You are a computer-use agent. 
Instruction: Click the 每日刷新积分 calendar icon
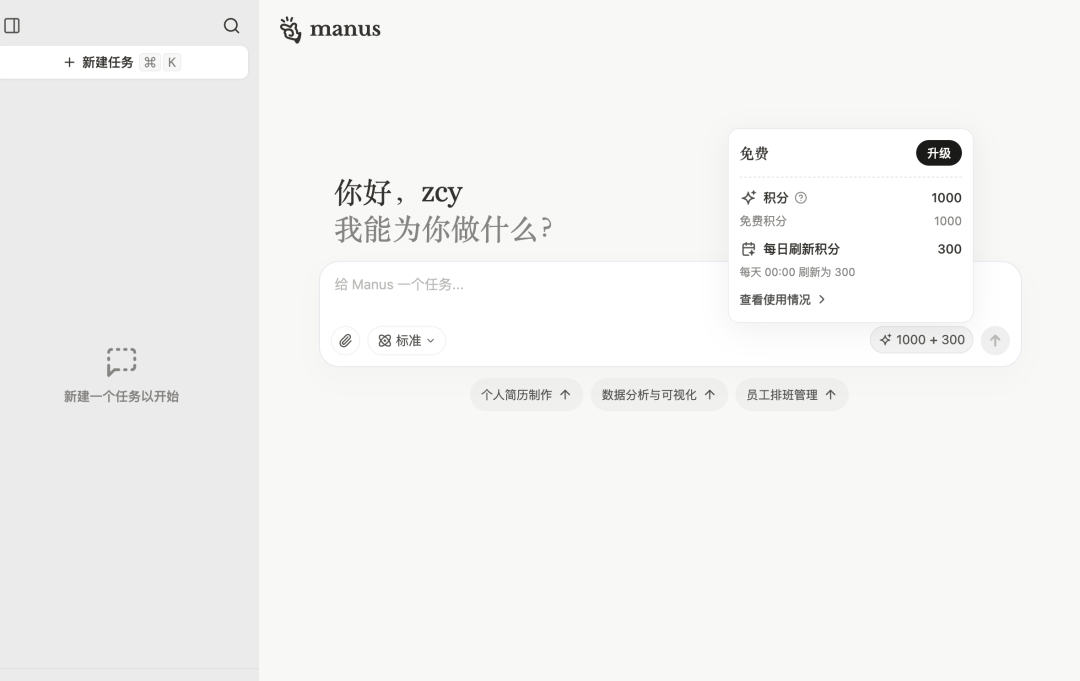(x=749, y=249)
